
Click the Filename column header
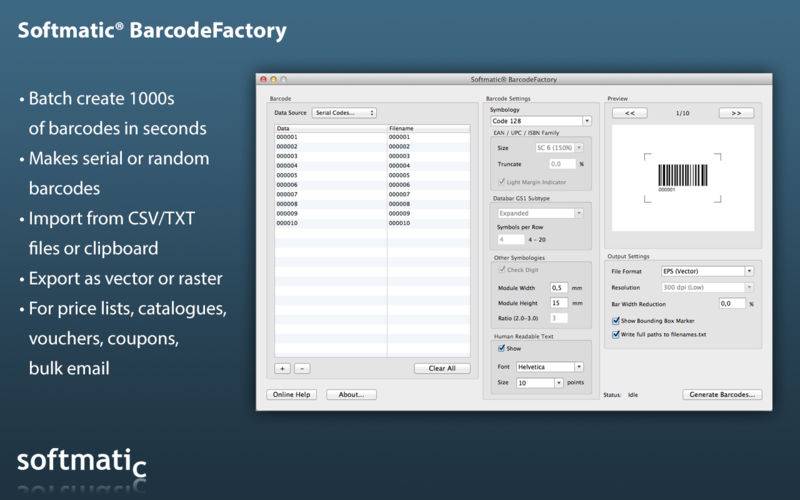coord(429,129)
